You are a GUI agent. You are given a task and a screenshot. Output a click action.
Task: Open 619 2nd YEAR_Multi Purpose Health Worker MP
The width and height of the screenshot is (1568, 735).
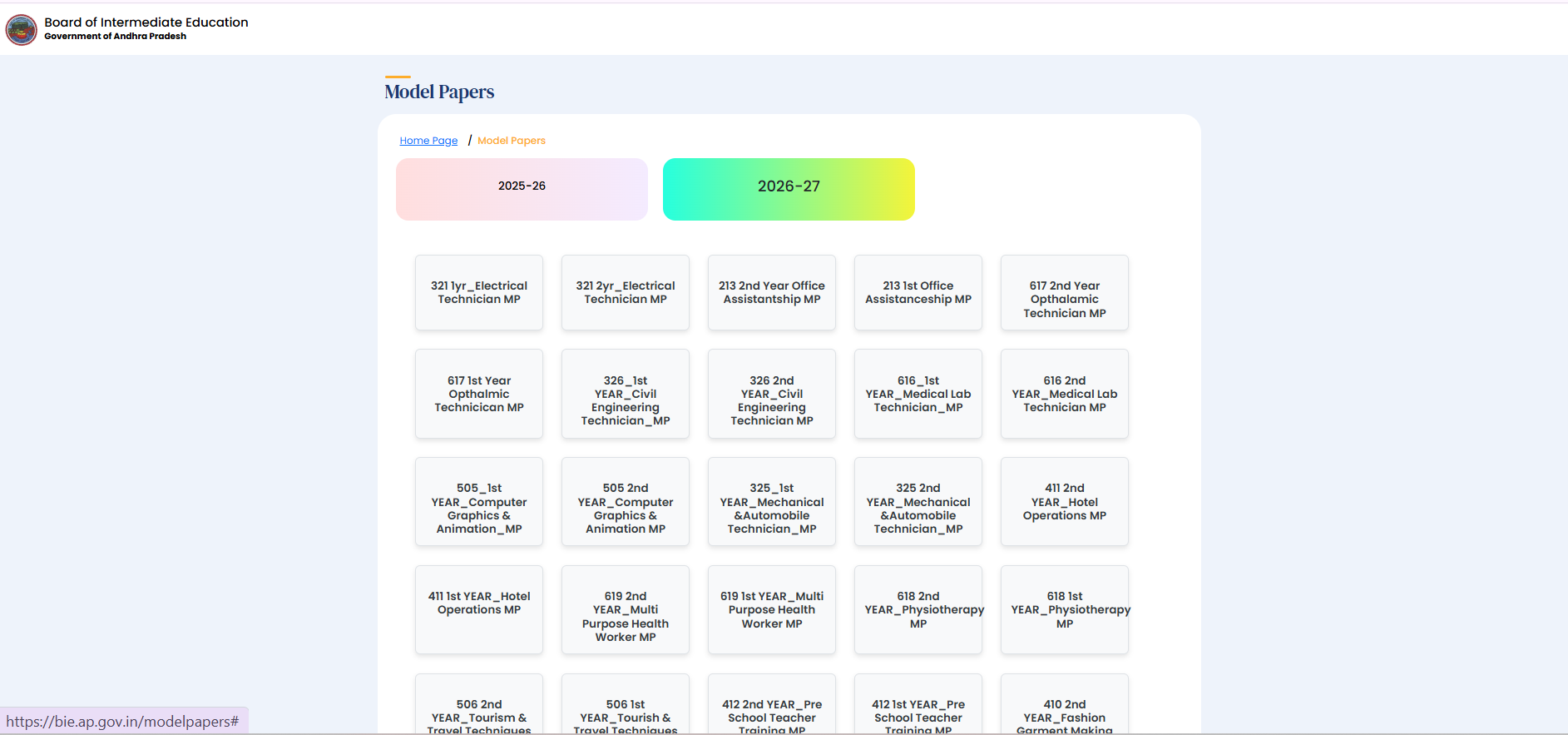click(626, 610)
